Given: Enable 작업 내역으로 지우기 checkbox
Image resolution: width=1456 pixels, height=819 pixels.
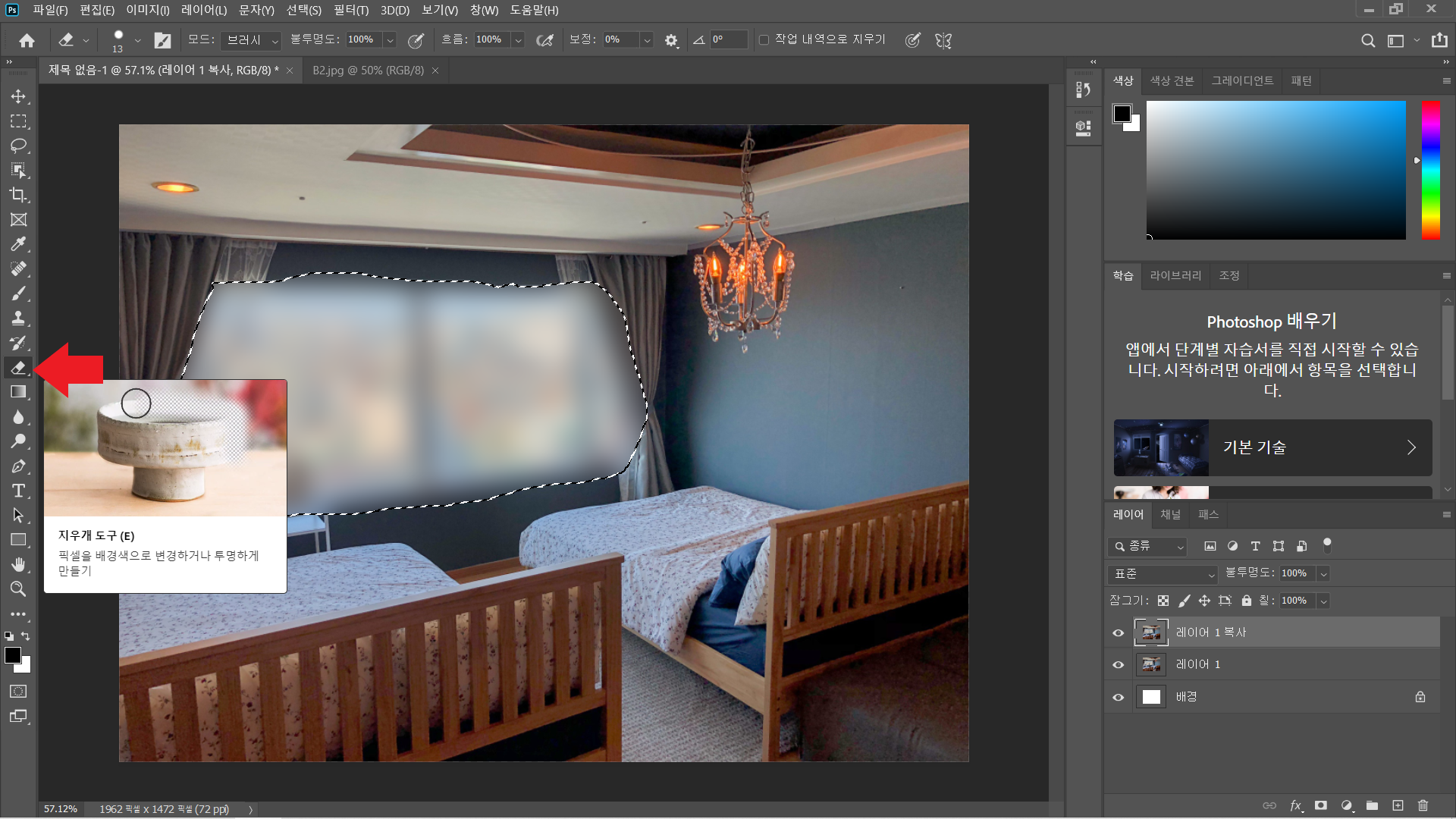Looking at the screenshot, I should pyautogui.click(x=764, y=40).
